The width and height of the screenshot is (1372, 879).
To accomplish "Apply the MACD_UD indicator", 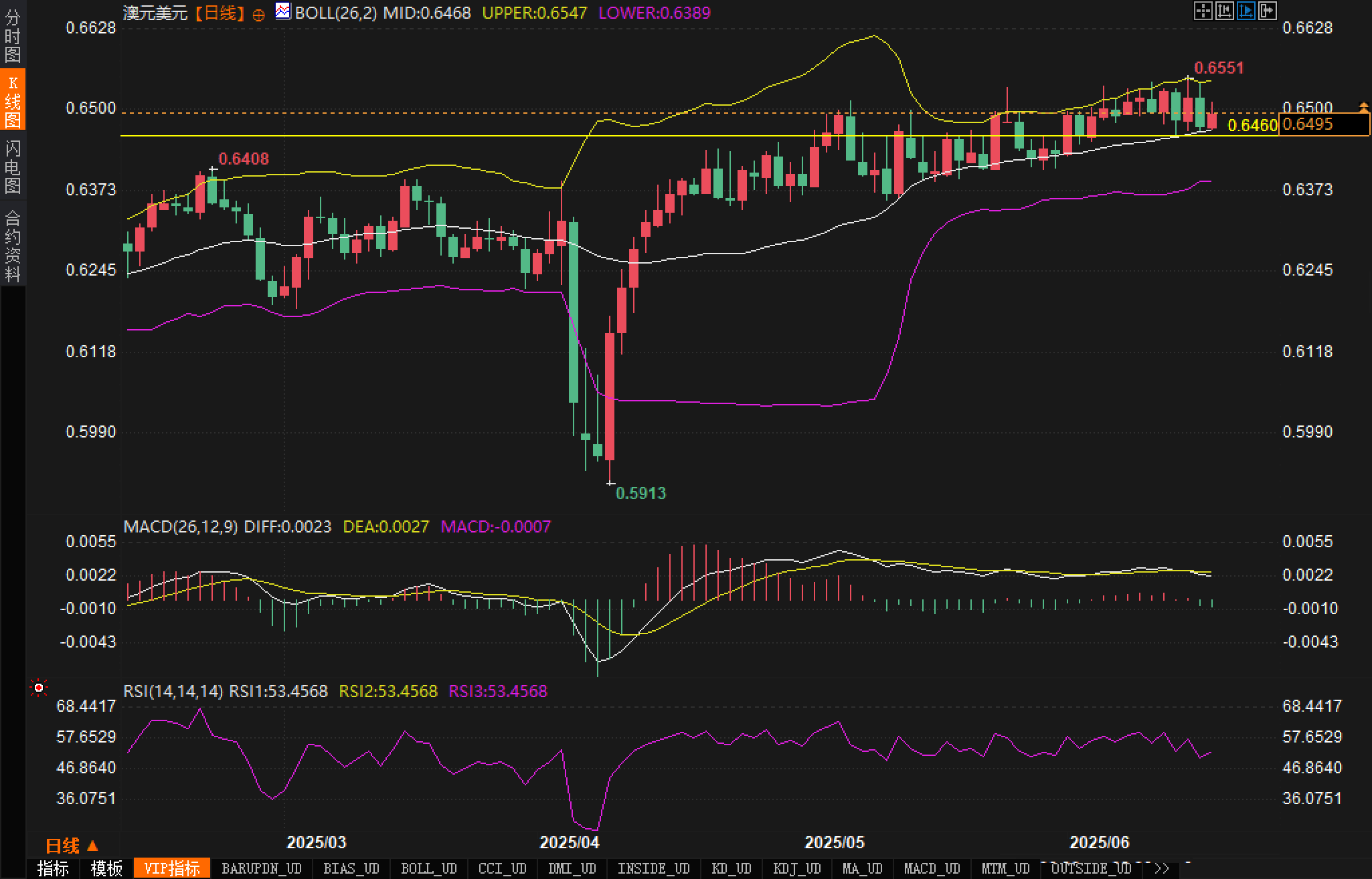I will [x=932, y=868].
